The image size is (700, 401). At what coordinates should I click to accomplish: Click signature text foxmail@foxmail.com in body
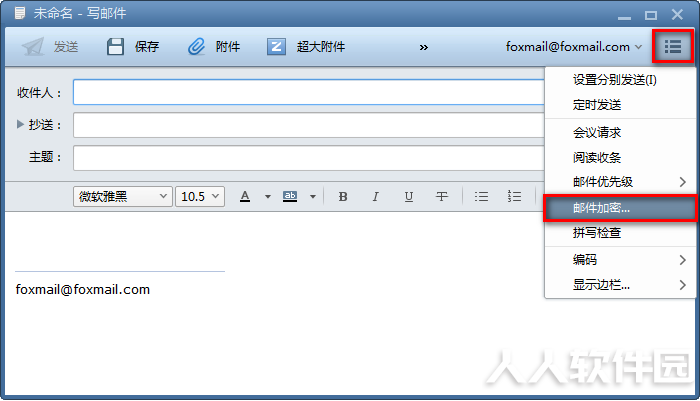83,289
